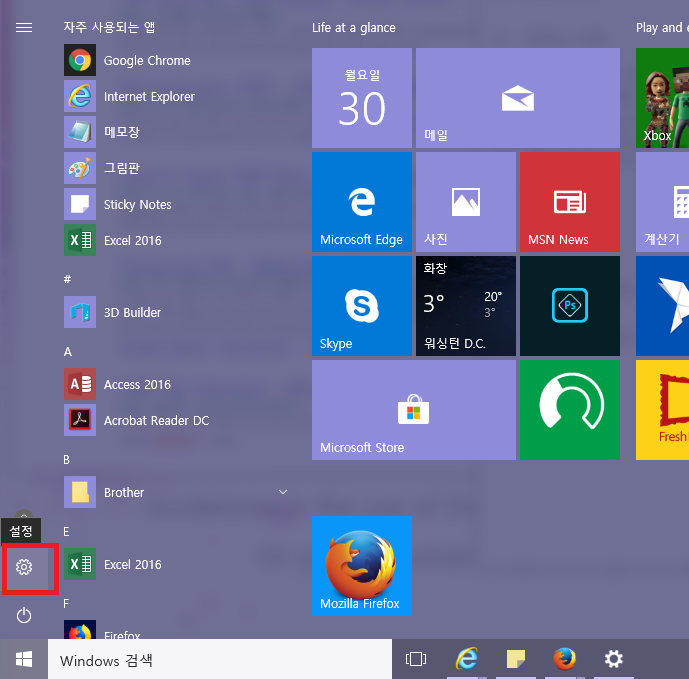Open the MSN News tile
689x679 pixels.
point(570,202)
